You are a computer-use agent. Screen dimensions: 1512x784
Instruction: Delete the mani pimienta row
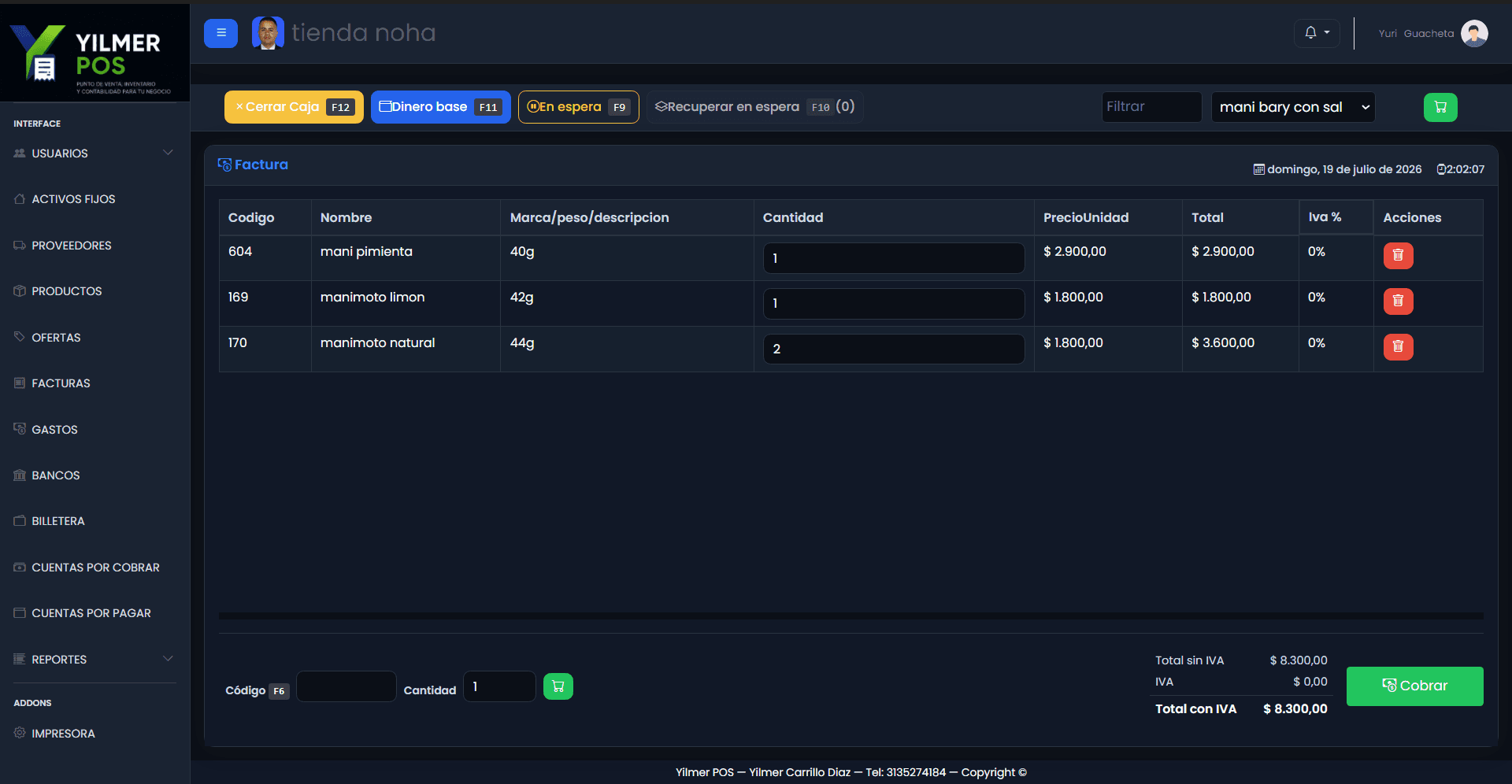tap(1398, 255)
